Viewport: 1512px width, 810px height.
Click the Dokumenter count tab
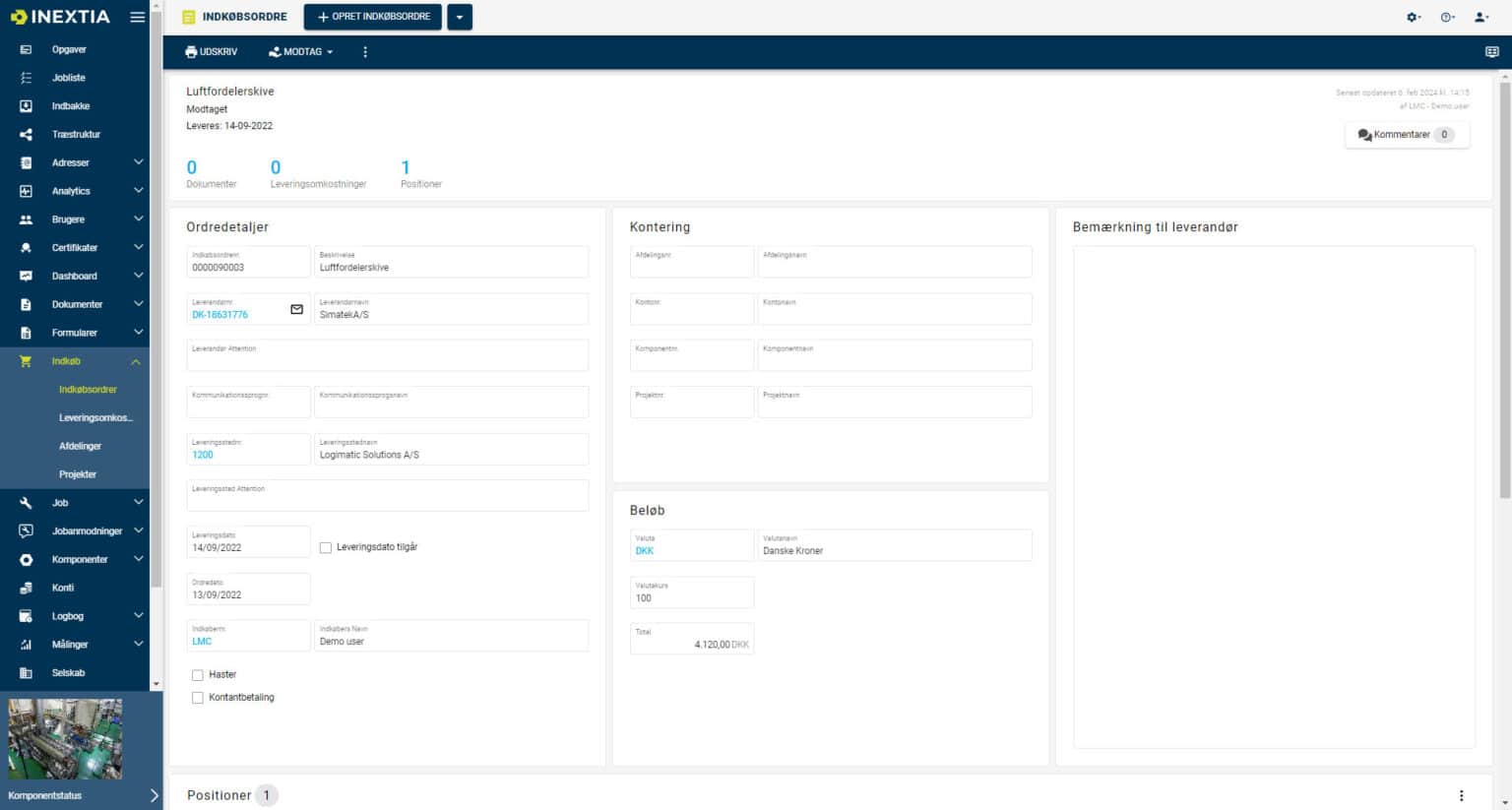pos(212,174)
